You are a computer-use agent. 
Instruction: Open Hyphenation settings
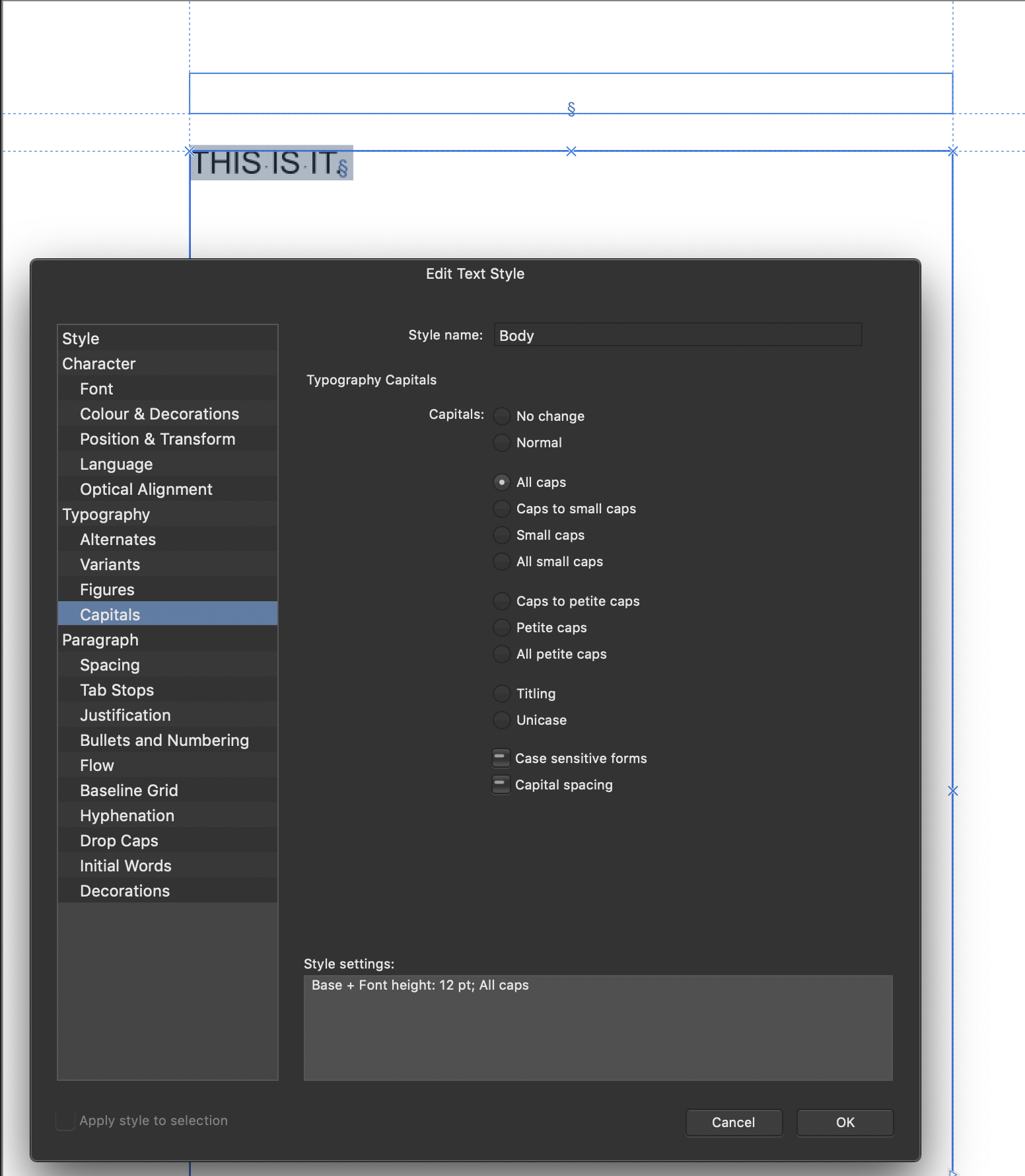[x=168, y=815]
